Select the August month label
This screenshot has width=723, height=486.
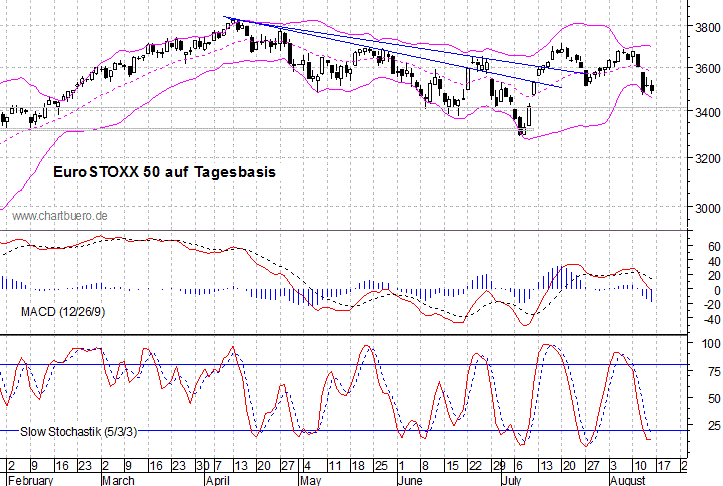(x=628, y=480)
